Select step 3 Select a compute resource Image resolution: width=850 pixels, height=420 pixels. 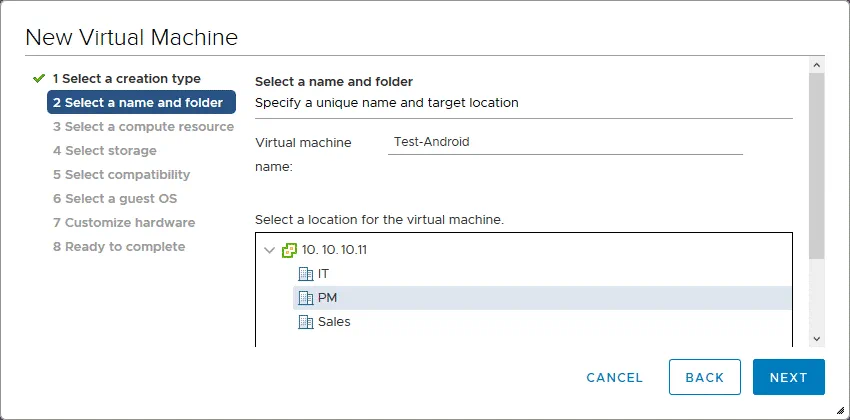point(143,127)
